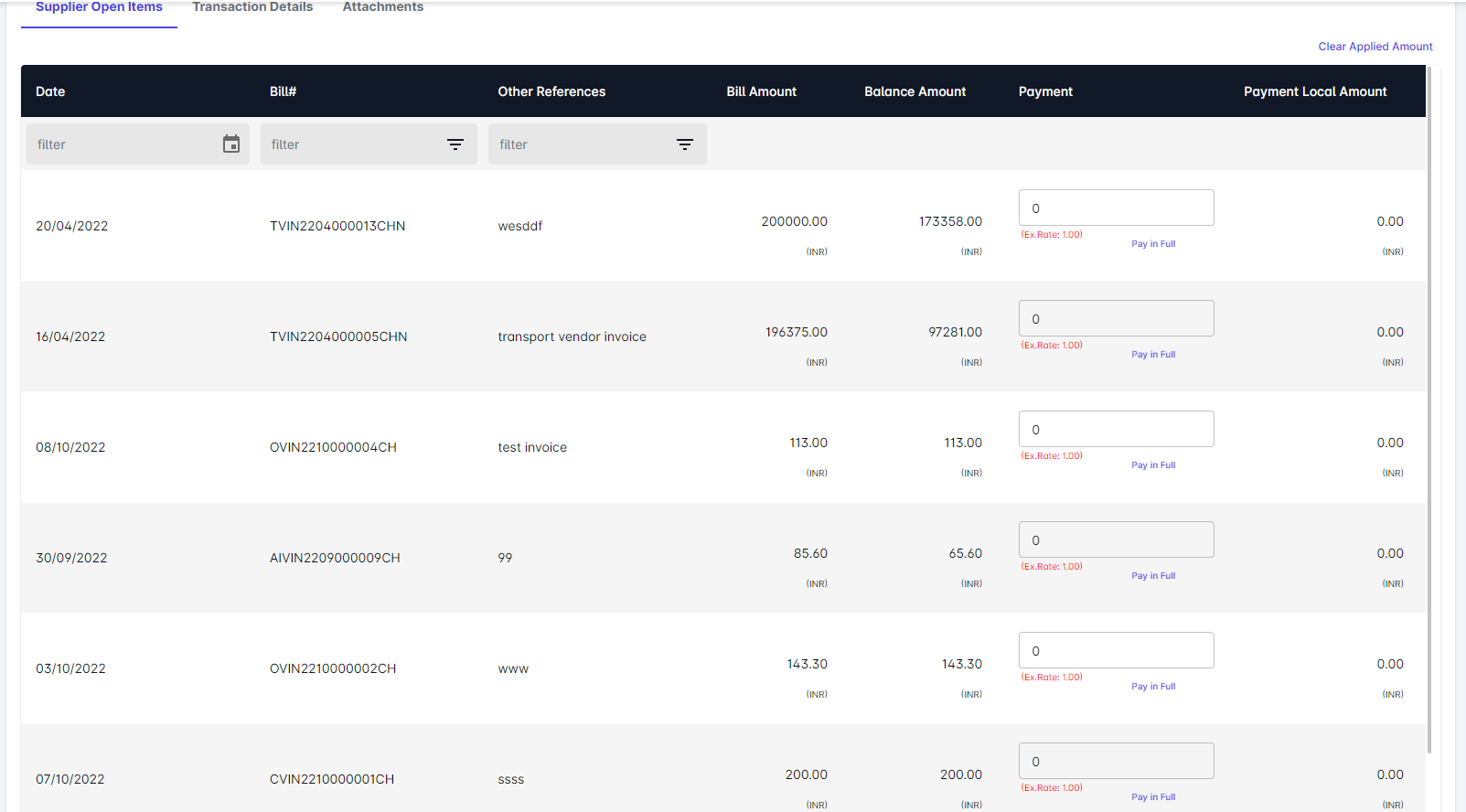Select bill number OVIN2210000004CH
The height and width of the screenshot is (812, 1466).
[x=333, y=447]
